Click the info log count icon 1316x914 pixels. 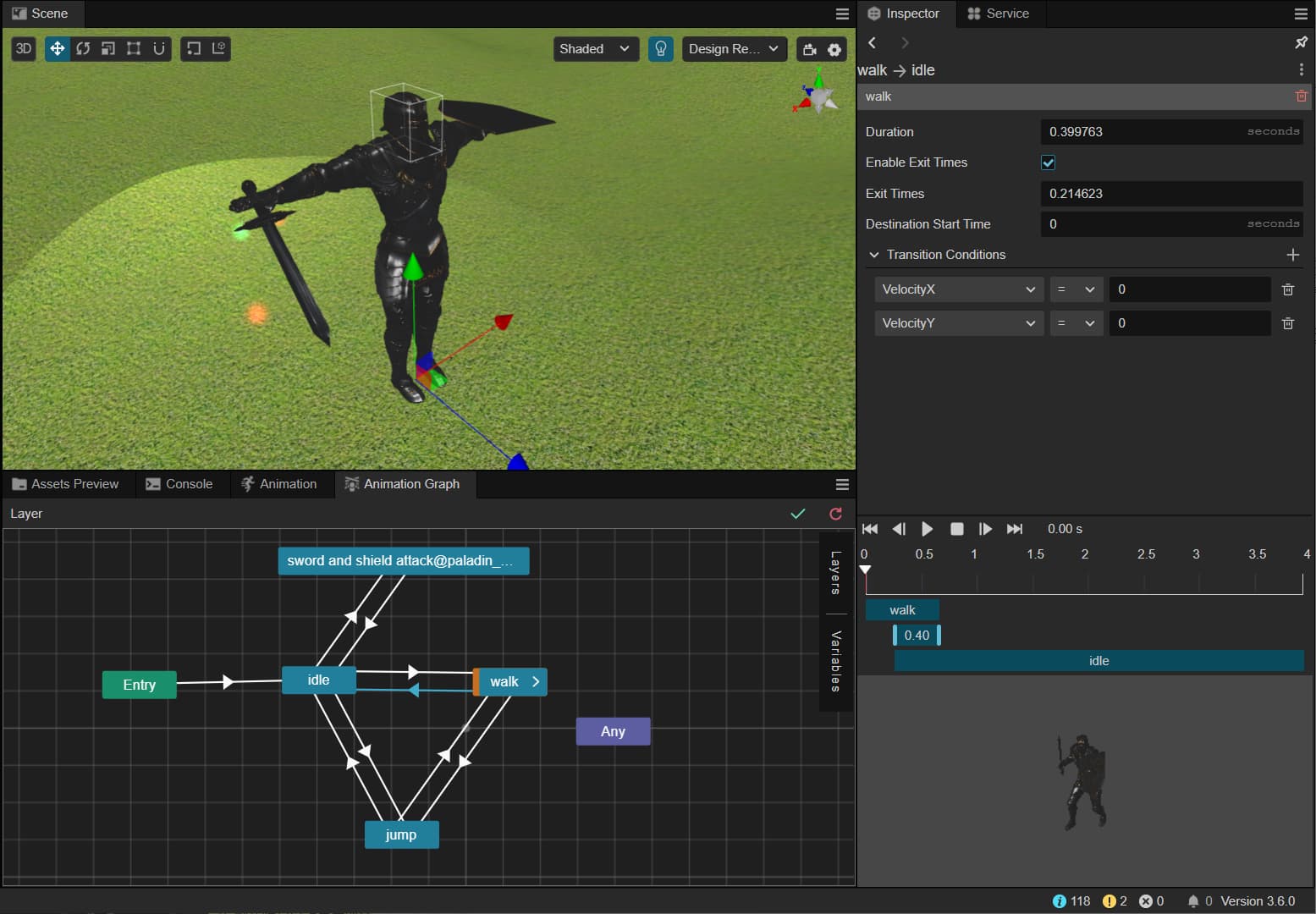(1059, 901)
